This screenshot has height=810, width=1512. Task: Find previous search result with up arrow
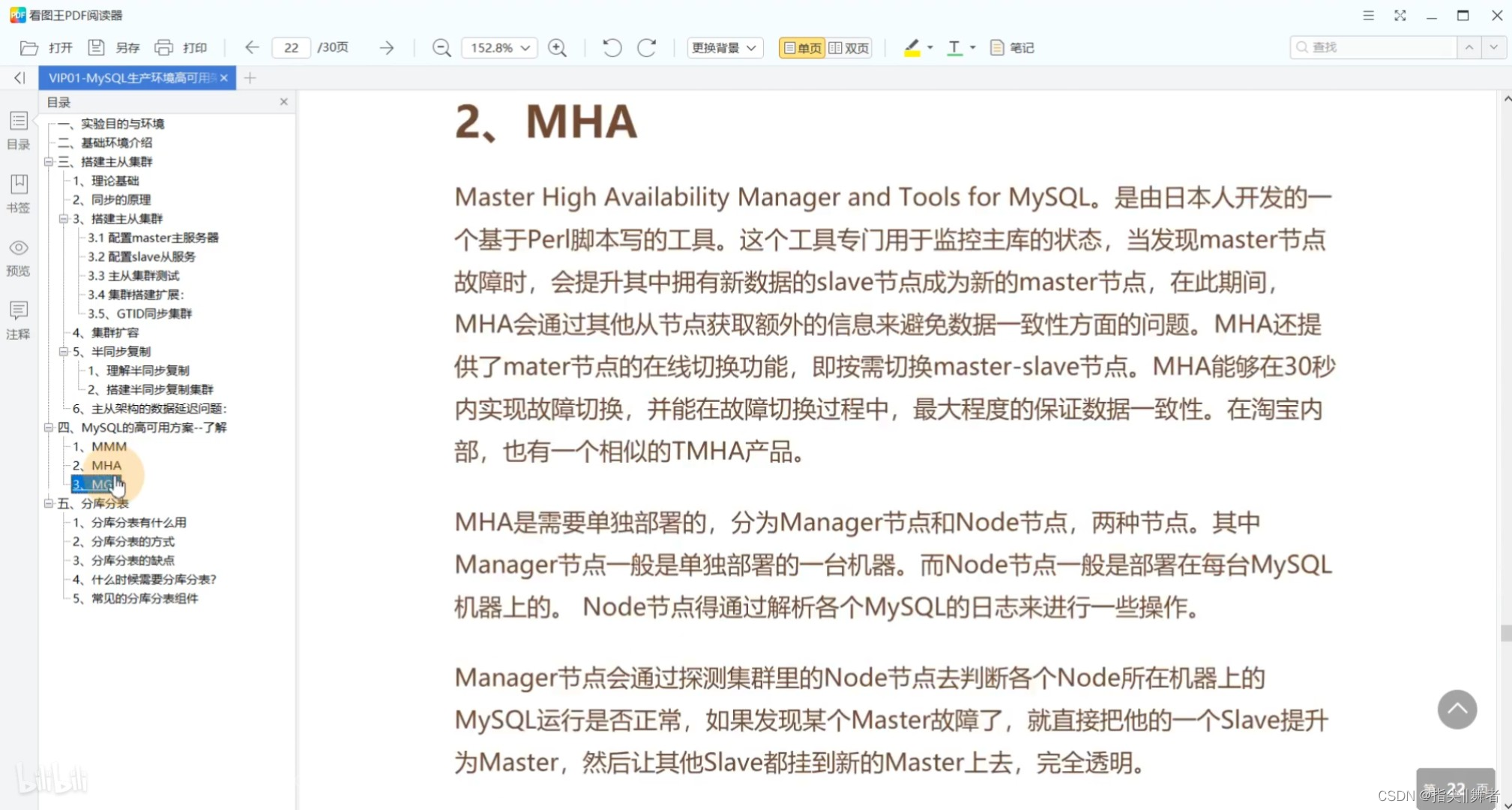[x=1469, y=47]
